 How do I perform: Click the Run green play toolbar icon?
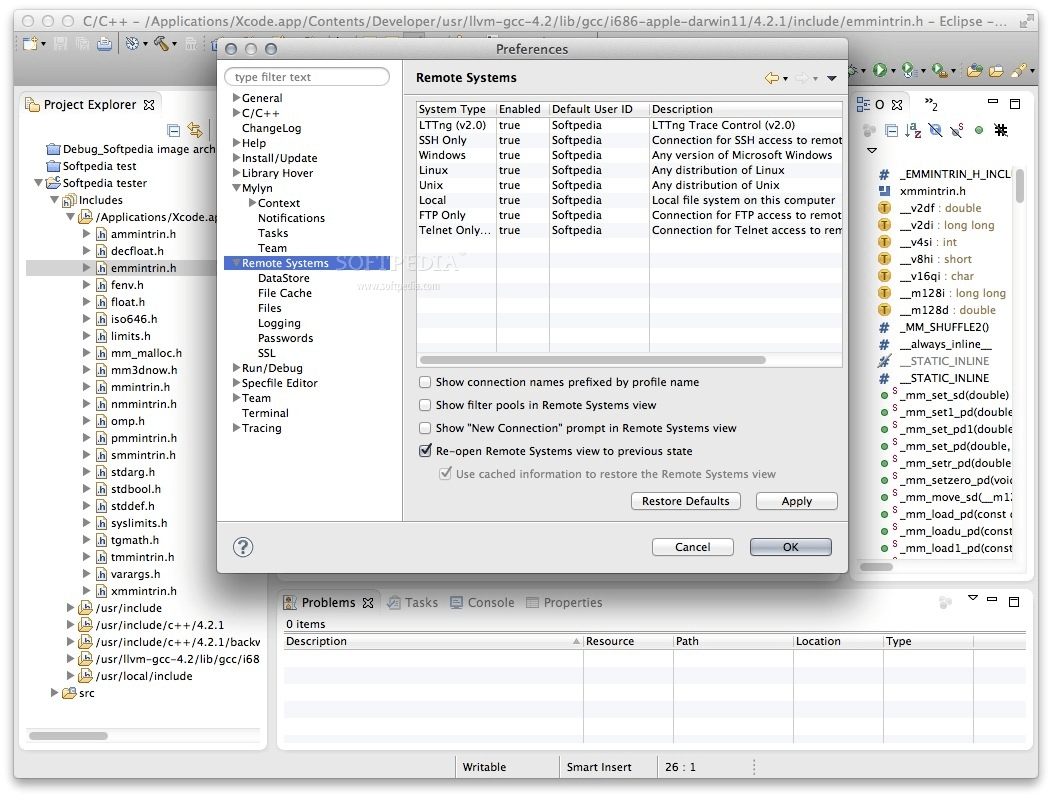tap(880, 70)
